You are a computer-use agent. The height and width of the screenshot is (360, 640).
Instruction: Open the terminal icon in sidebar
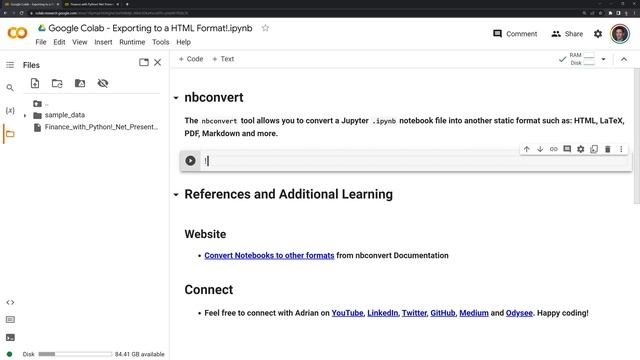tap(10, 338)
